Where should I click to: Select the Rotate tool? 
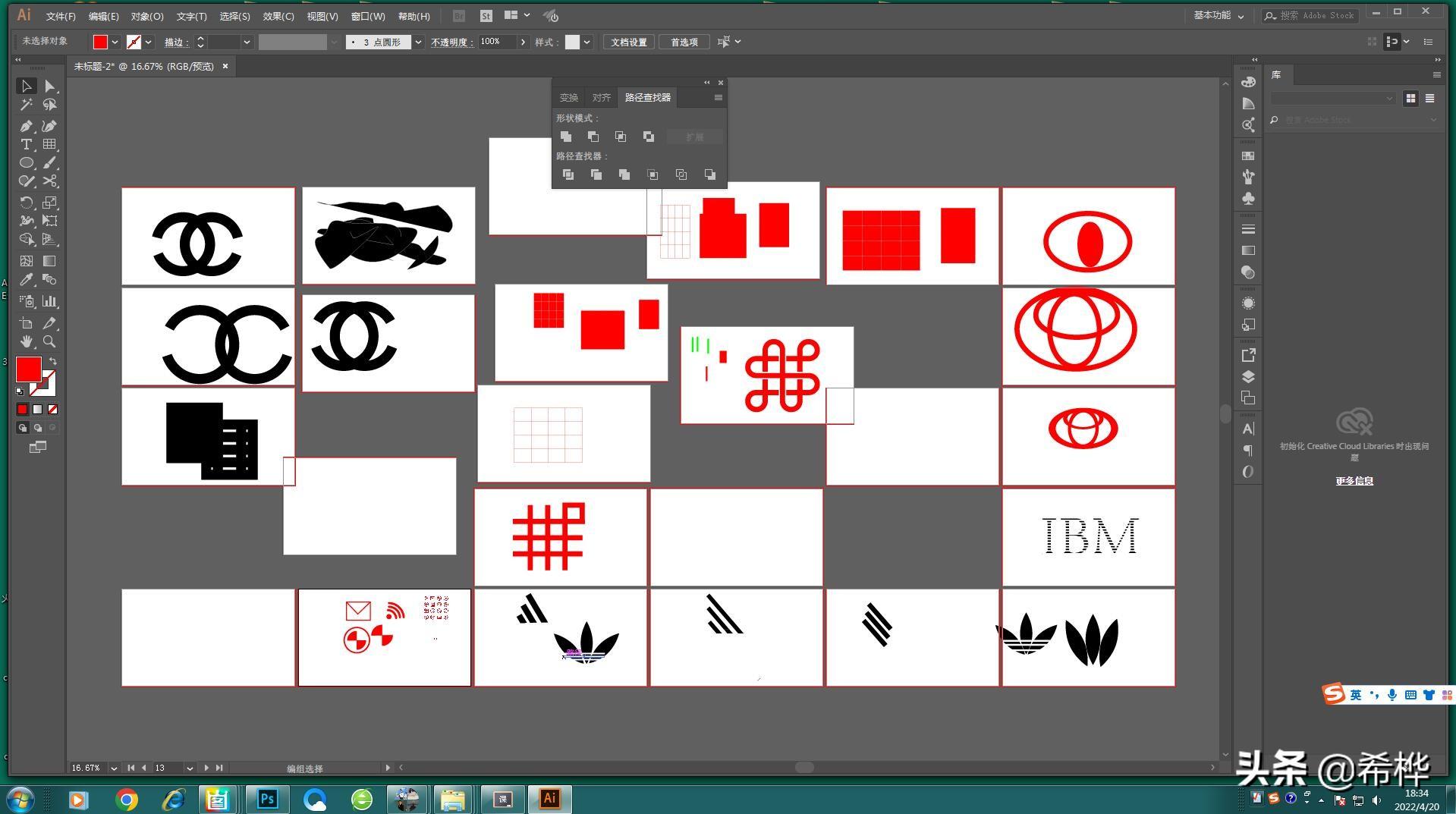pyautogui.click(x=26, y=203)
